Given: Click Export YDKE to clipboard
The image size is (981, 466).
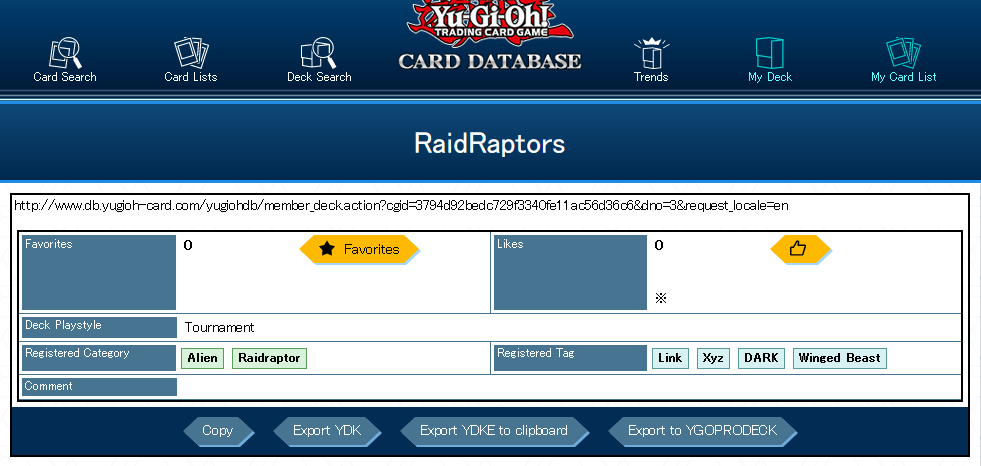Looking at the screenshot, I should [494, 431].
